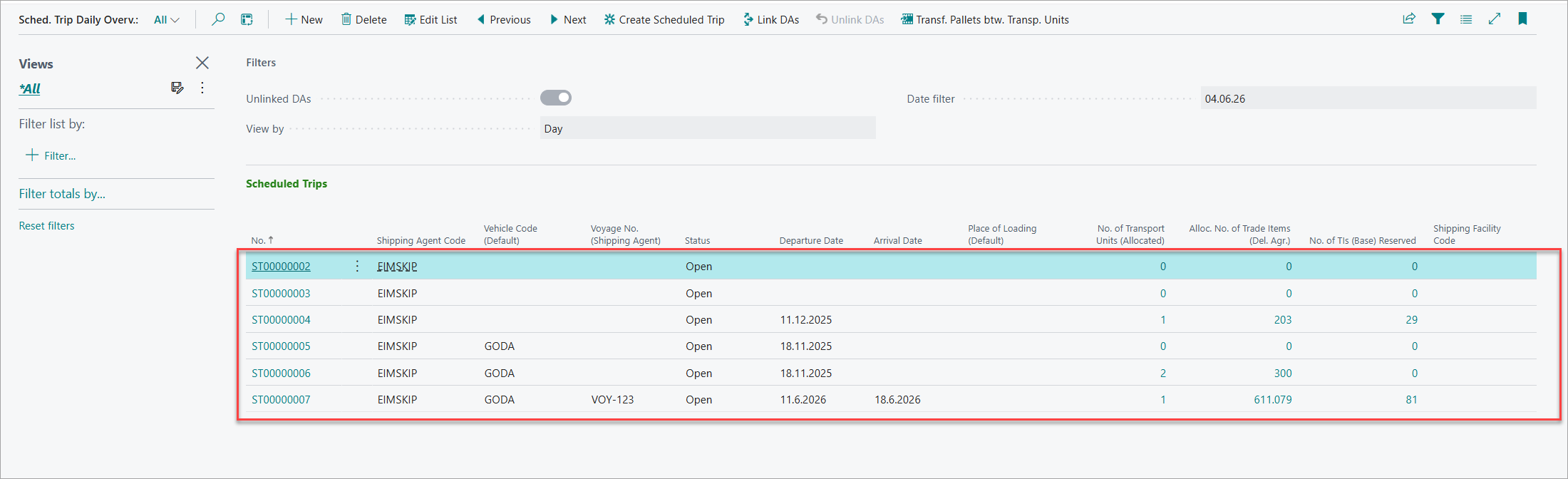Open the share icon in top bar

pyautogui.click(x=1409, y=19)
